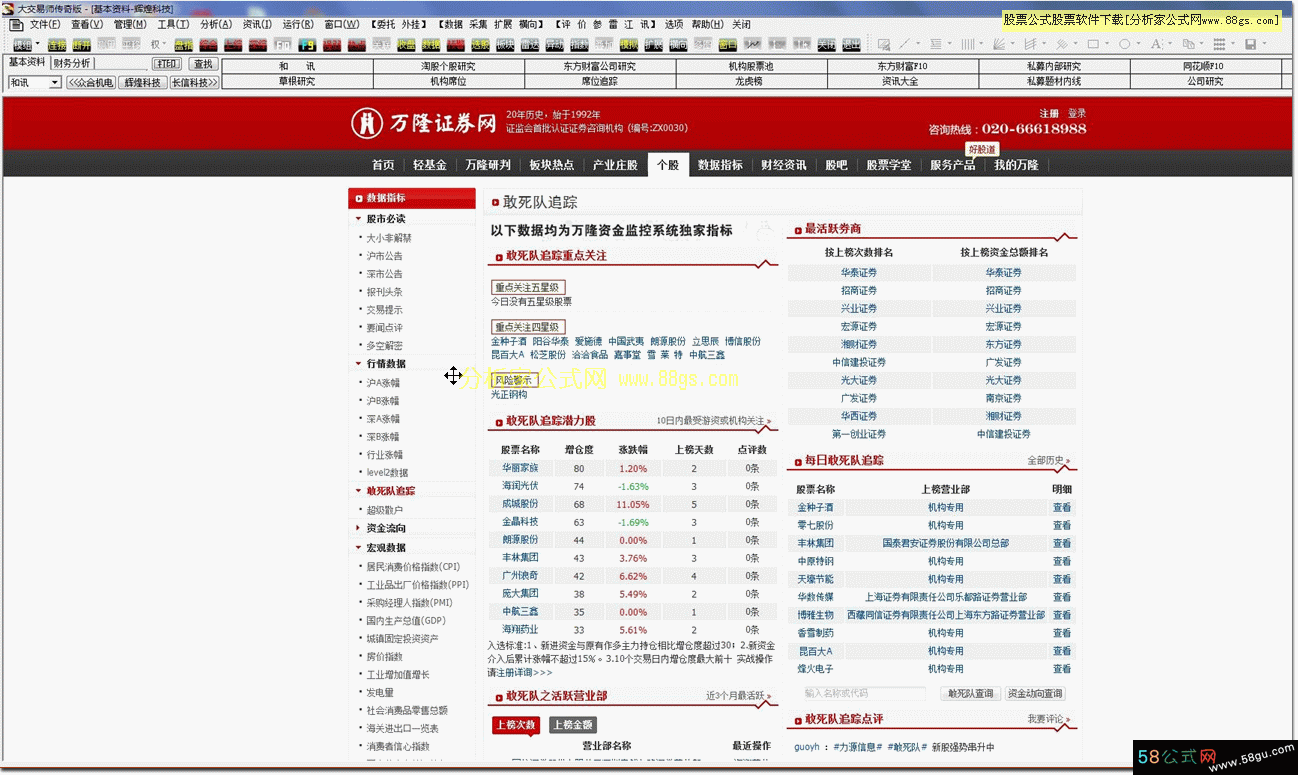Click 查看 for 零七股份 row
Viewport: 1298px width, 775px height.
click(x=1061, y=525)
